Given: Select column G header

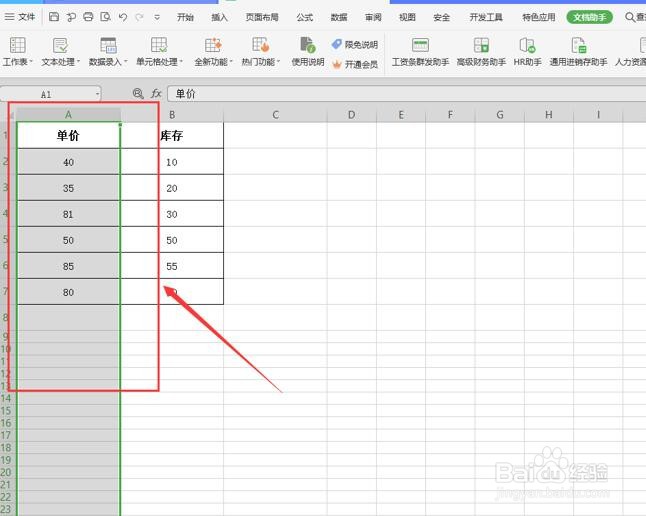Looking at the screenshot, I should (500, 115).
